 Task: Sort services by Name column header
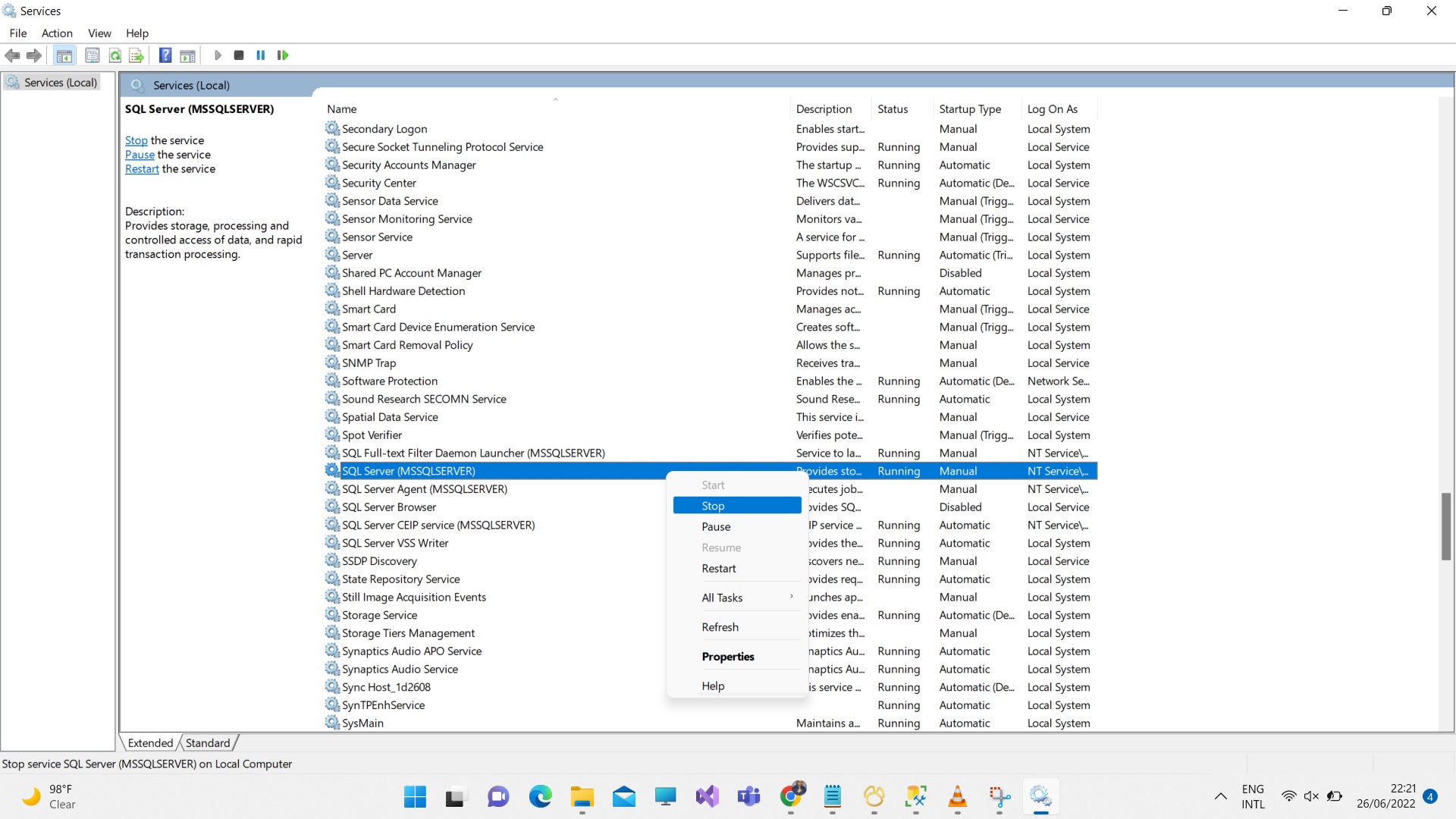pyautogui.click(x=342, y=109)
